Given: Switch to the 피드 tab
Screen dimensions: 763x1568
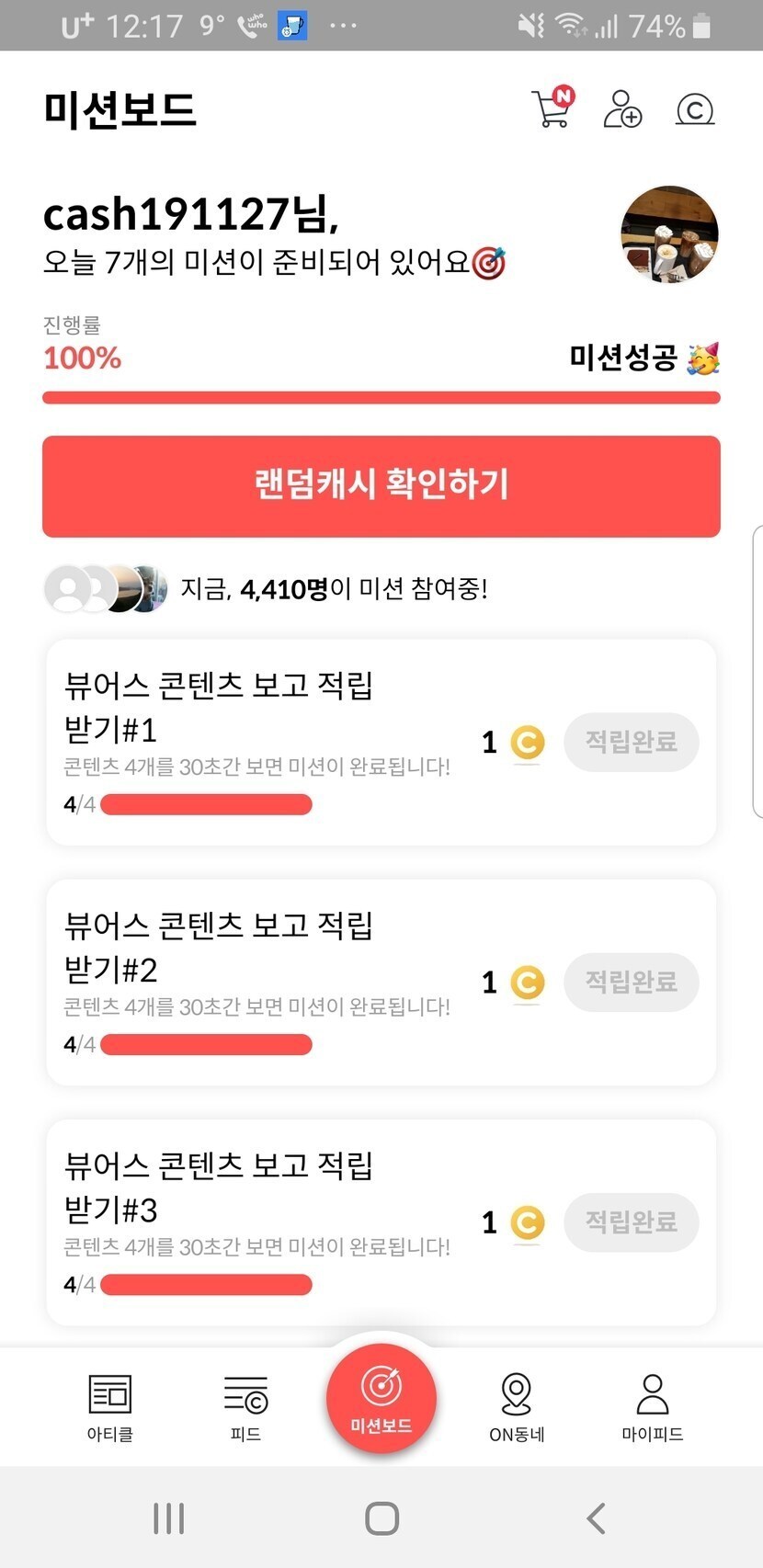Looking at the screenshot, I should 245,1406.
